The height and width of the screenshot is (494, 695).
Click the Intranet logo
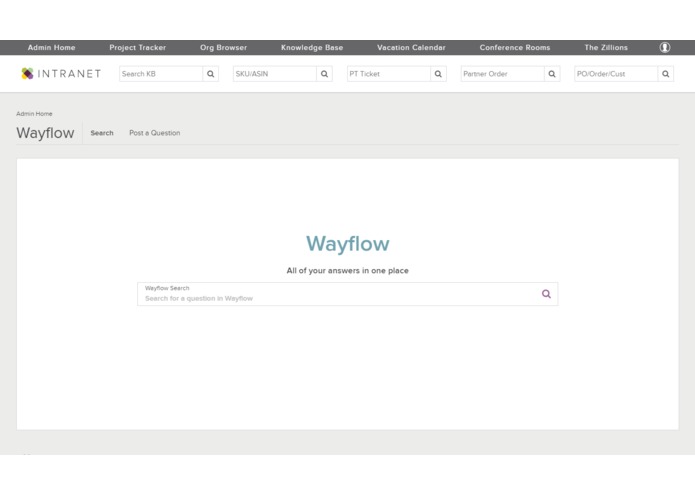(61, 74)
